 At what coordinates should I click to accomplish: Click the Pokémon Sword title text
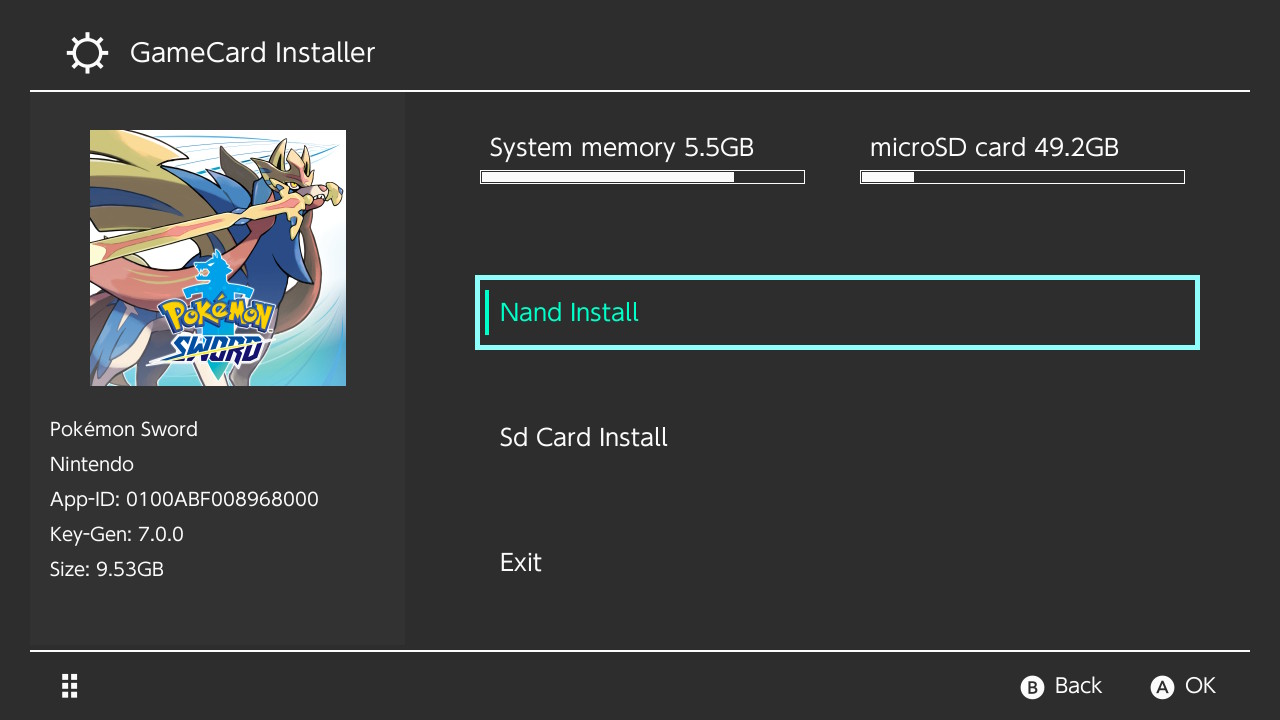[124, 429]
